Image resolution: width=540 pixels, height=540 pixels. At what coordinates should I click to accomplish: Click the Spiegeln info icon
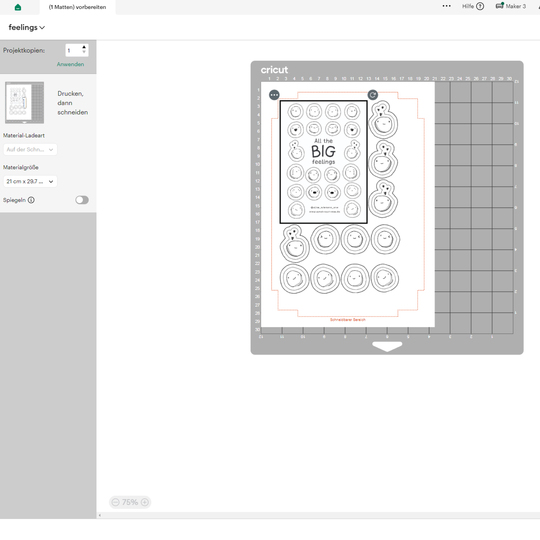coord(31,200)
